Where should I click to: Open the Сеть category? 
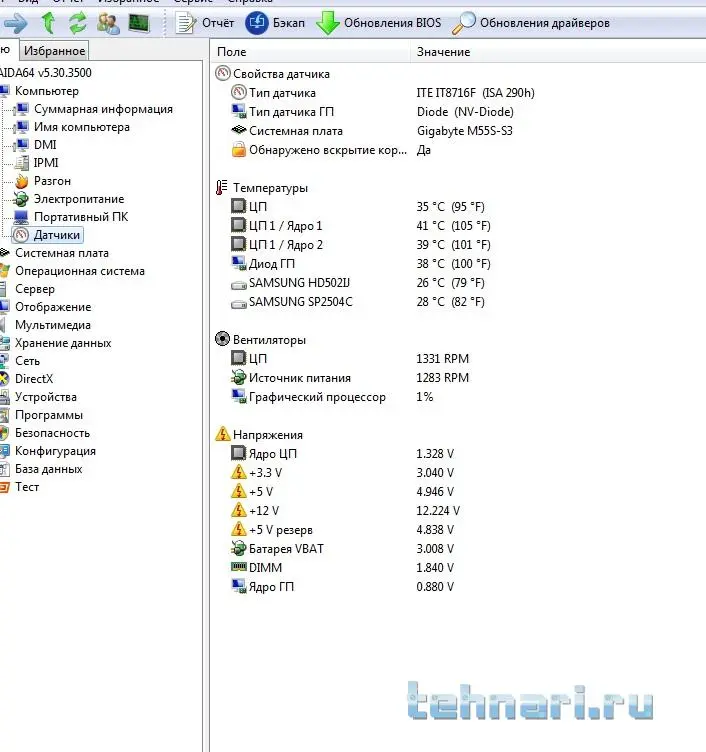[x=27, y=361]
